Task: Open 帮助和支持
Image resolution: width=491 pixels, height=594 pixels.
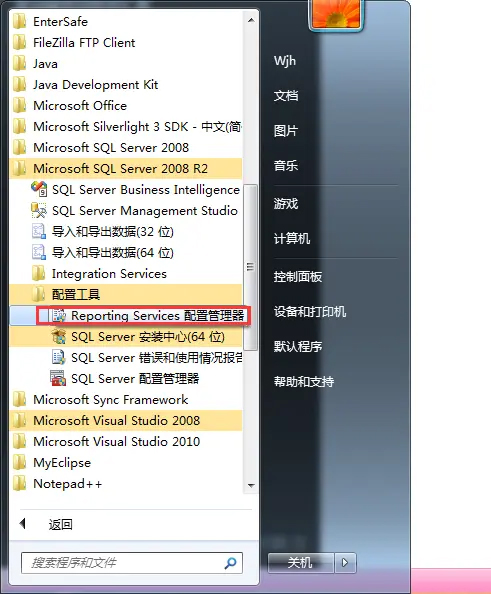Action: [x=304, y=381]
